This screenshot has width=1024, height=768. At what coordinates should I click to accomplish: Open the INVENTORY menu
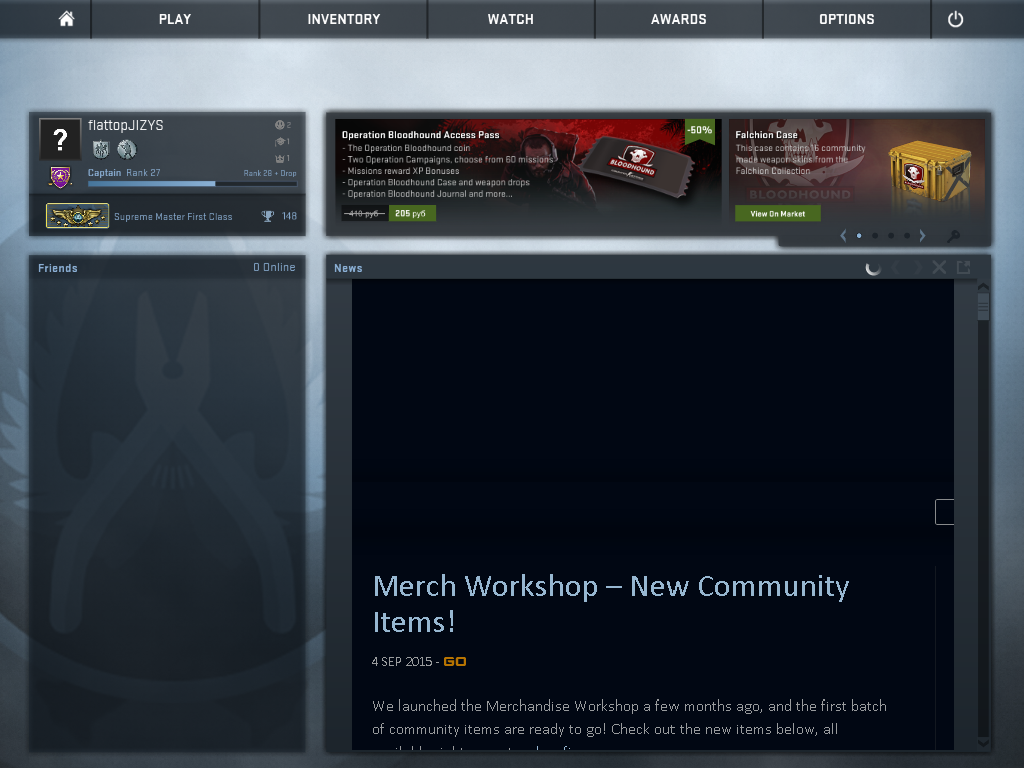click(344, 19)
